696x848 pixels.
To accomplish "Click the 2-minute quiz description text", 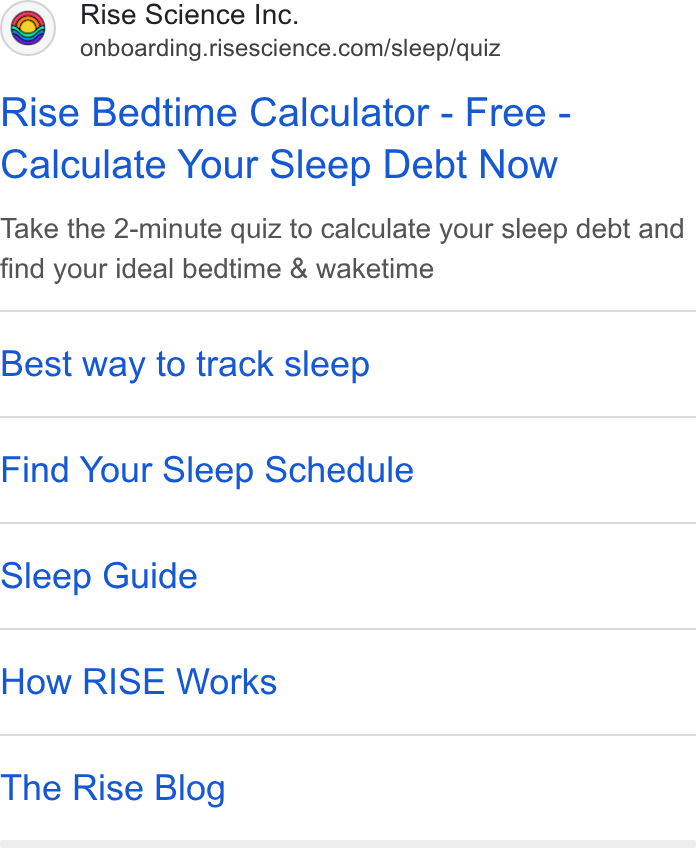I will 197,229.
